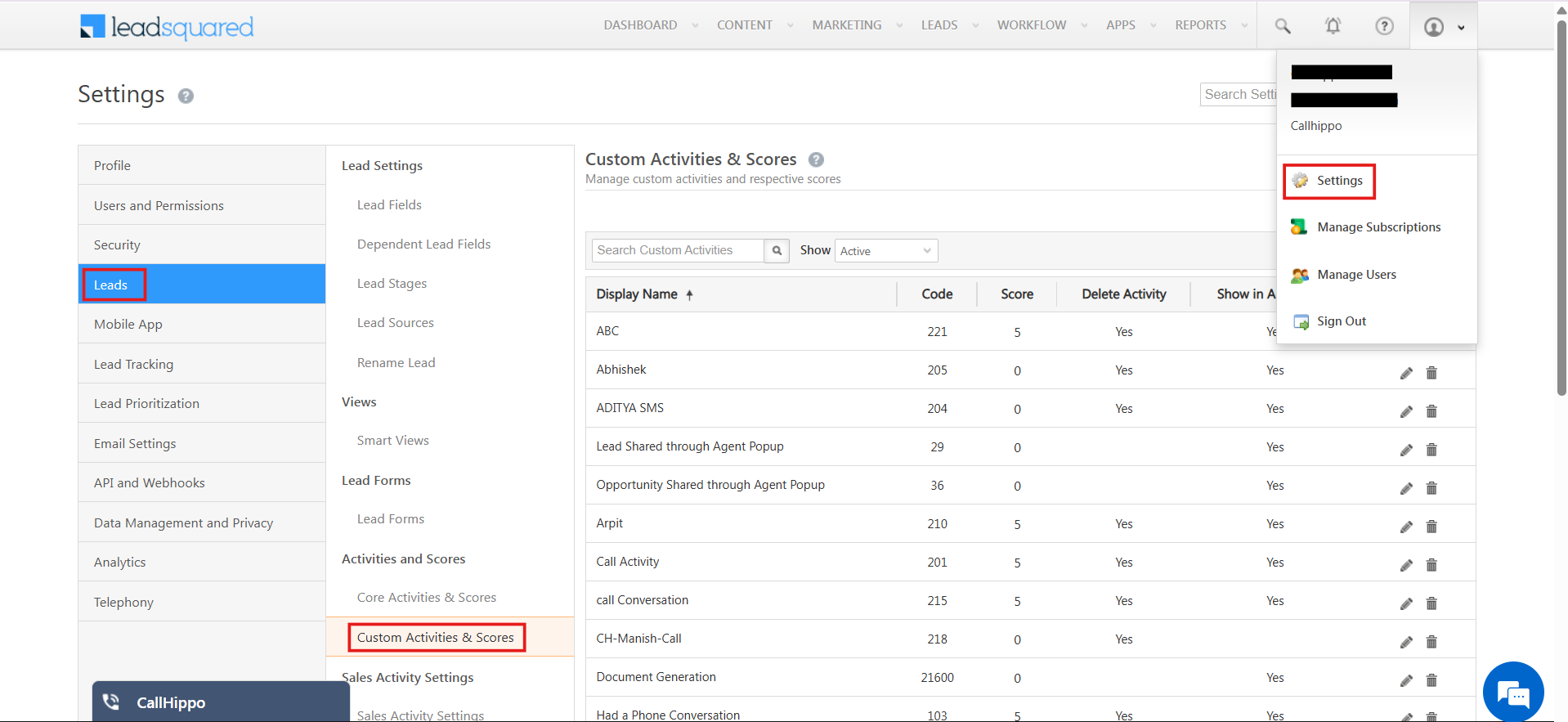
Task: Open the user profile avatar menu
Action: (x=1443, y=26)
